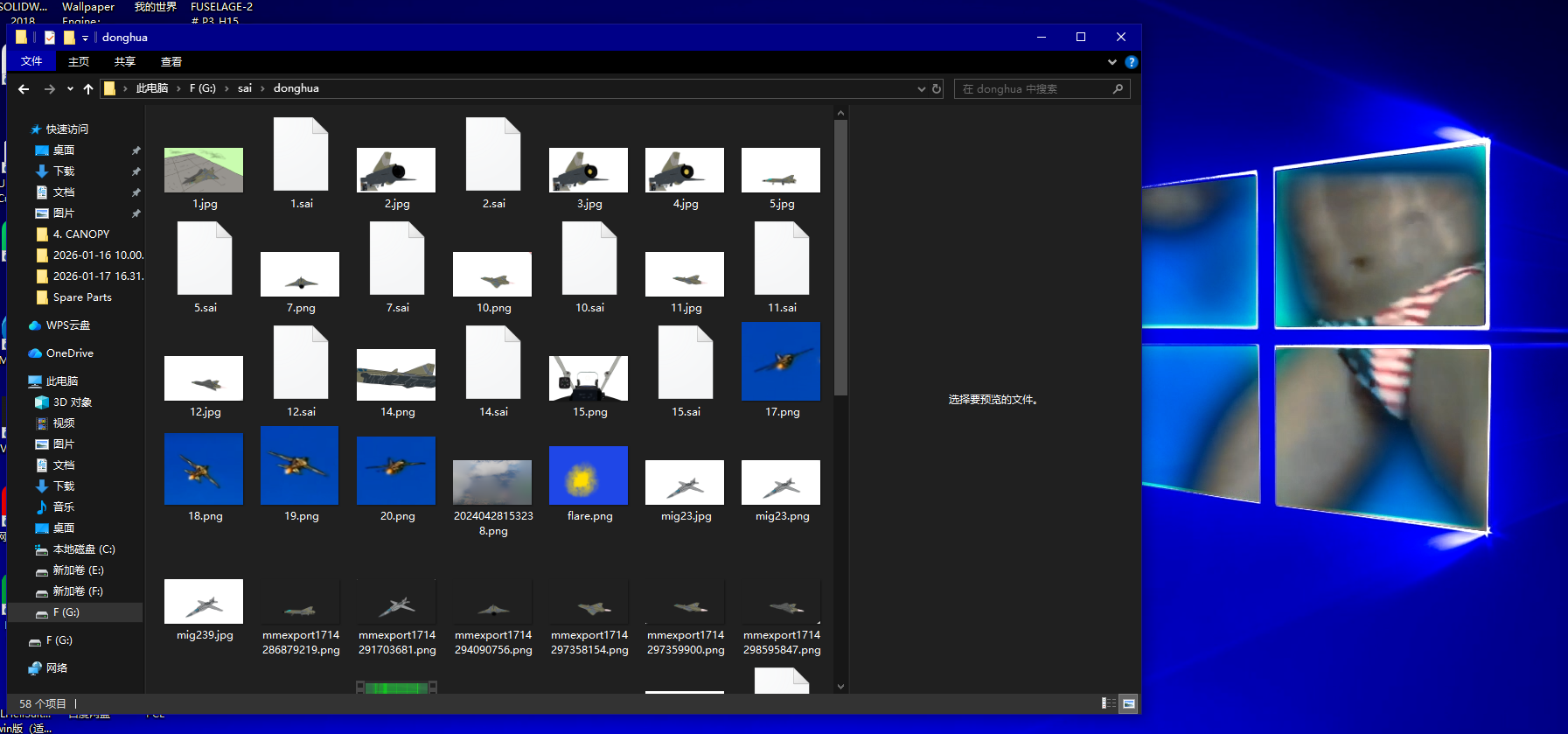Open the 文件 menu
The height and width of the screenshot is (734, 1568).
point(31,62)
